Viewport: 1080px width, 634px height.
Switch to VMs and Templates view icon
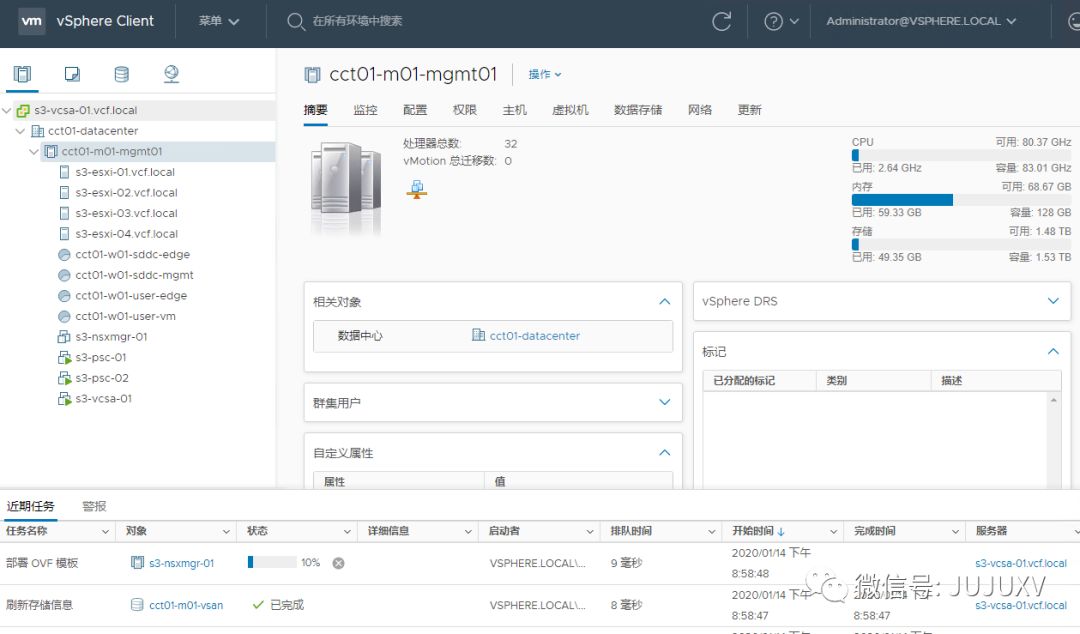click(x=72, y=74)
